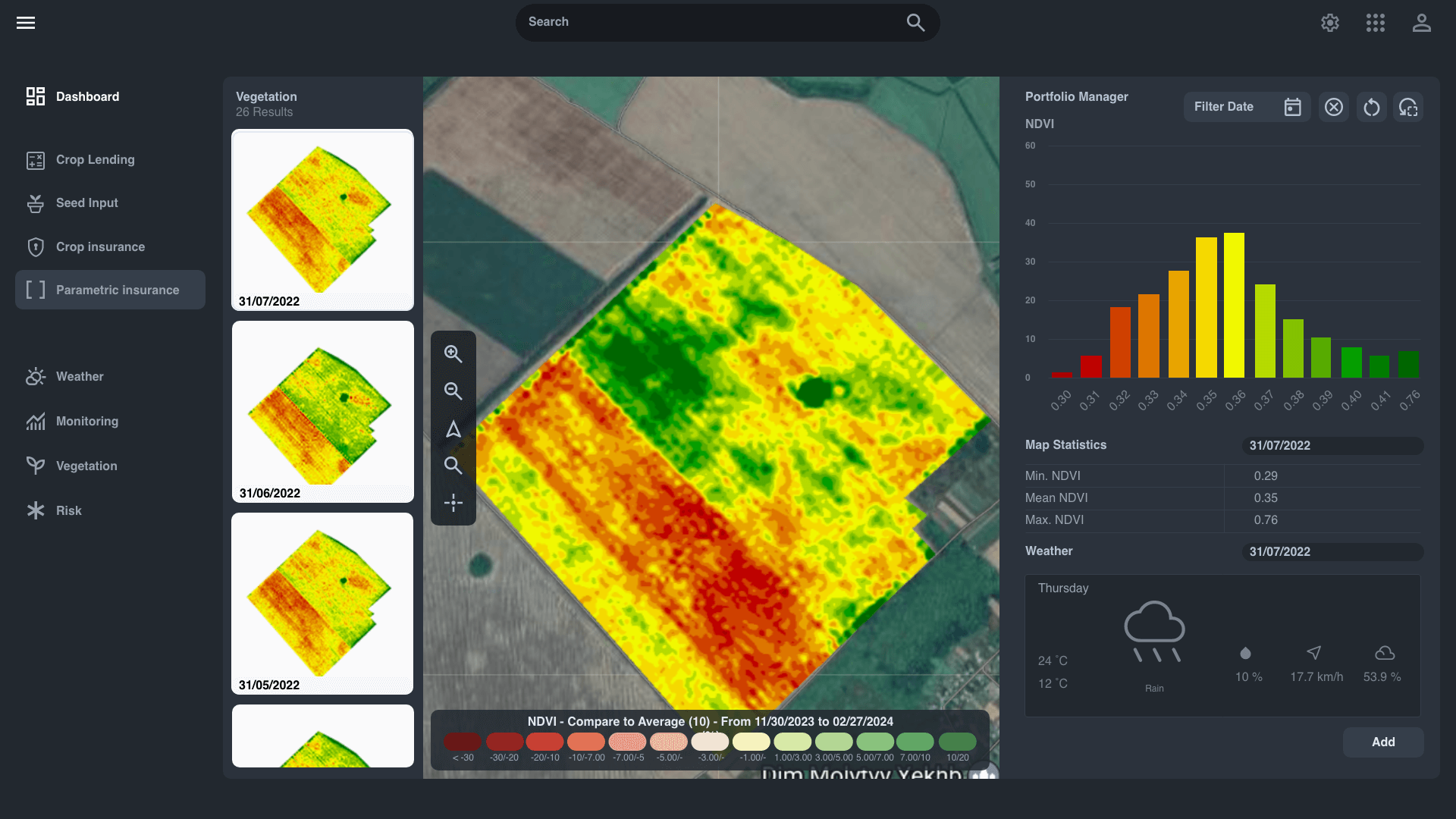Click the compass orientation icon on map toolbar
Screen dimensions: 1456x819
coord(453,429)
